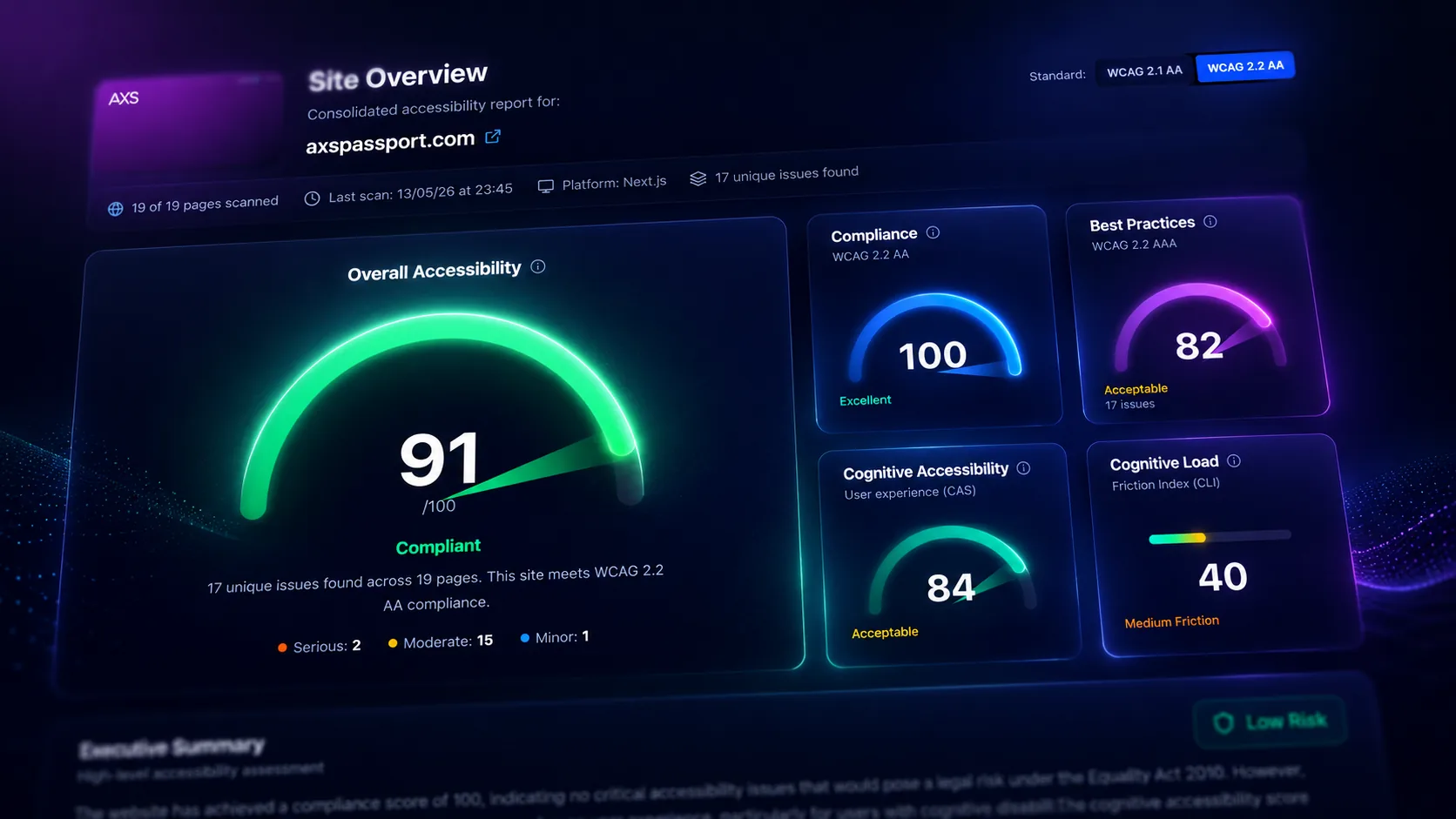Select the WCAG 2.1 AA standard
This screenshot has height=819, width=1456.
click(x=1144, y=71)
